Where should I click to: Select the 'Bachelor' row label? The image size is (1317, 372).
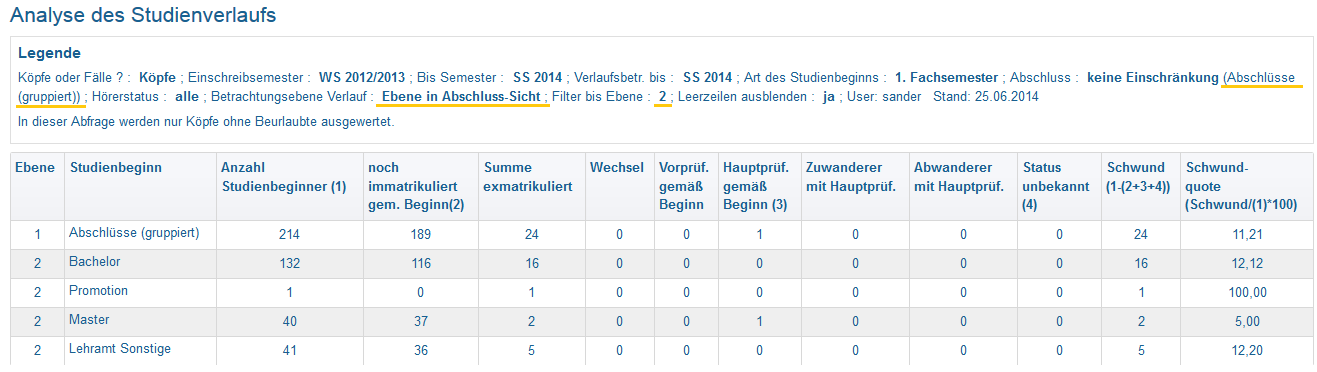[94, 262]
